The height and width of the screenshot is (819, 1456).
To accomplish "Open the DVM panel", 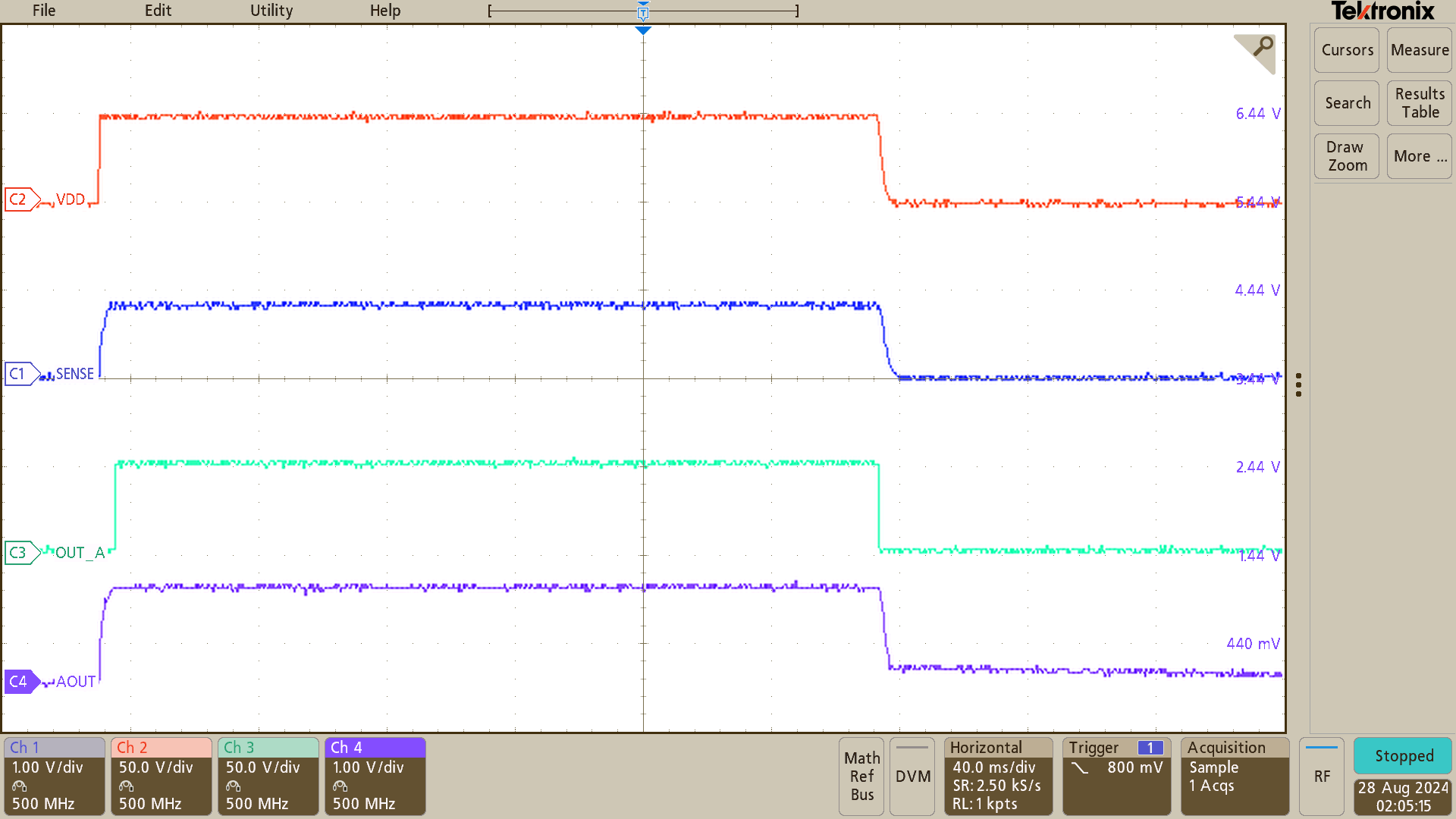I will pyautogui.click(x=912, y=776).
